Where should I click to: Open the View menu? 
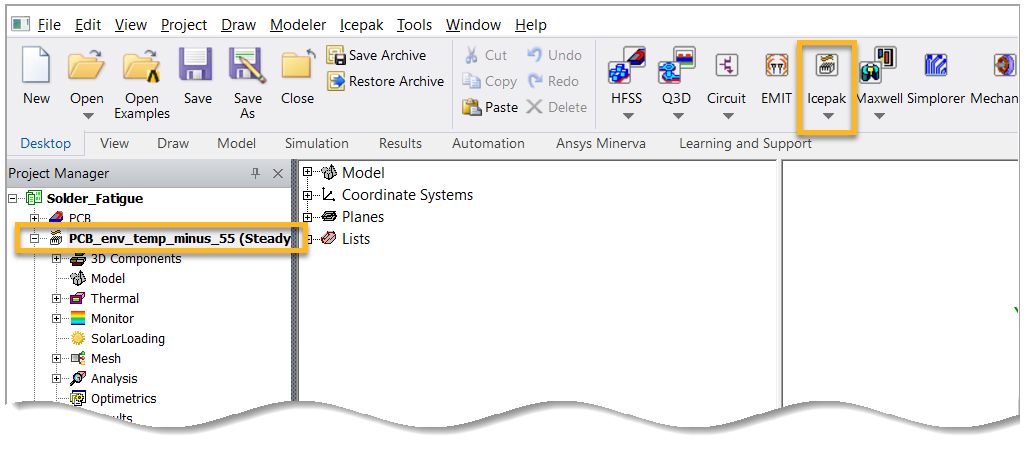[130, 25]
